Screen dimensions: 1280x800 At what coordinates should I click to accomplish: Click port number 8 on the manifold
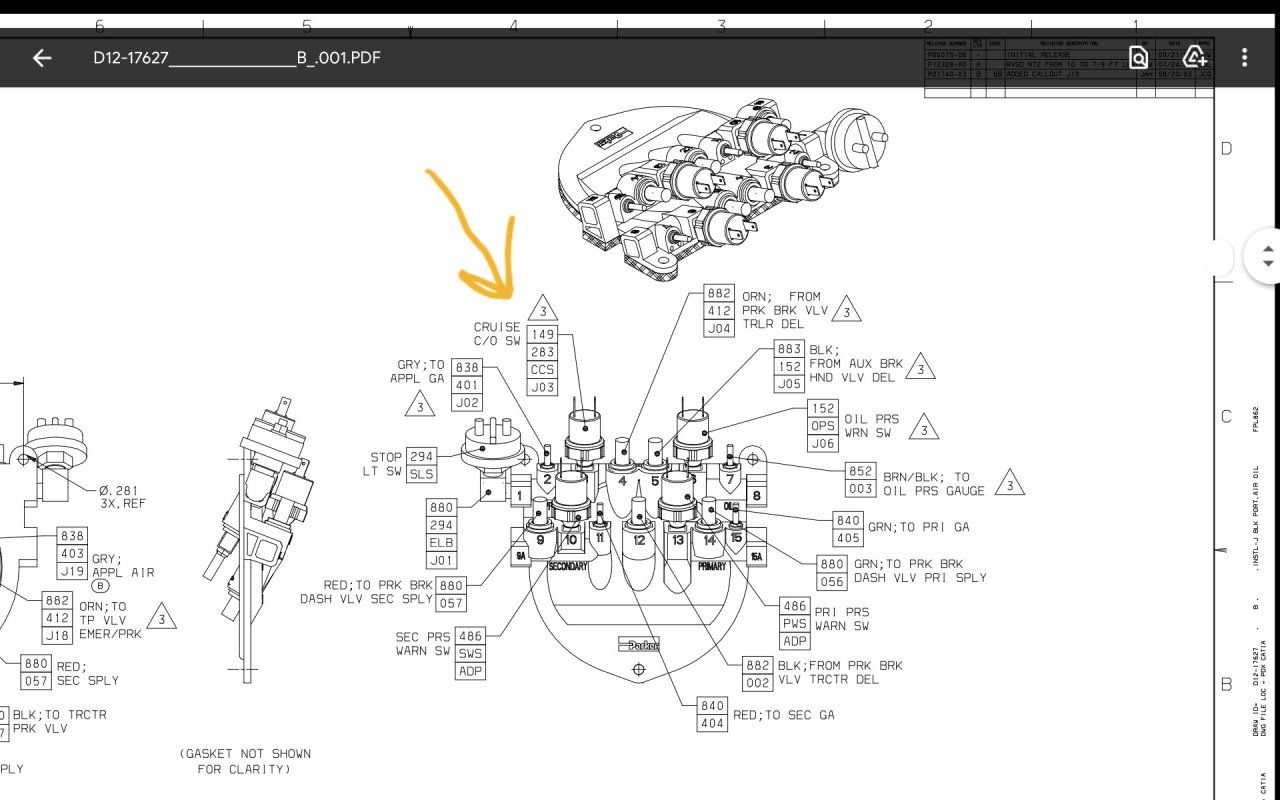coord(756,494)
